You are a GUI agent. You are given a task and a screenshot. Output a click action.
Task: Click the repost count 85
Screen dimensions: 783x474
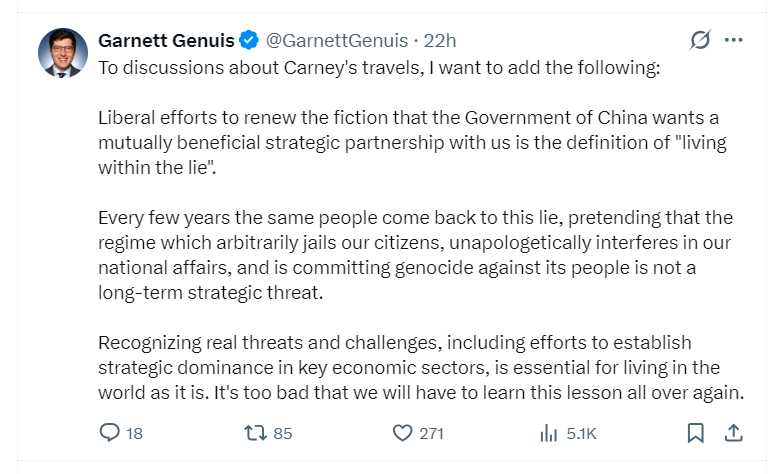point(282,434)
